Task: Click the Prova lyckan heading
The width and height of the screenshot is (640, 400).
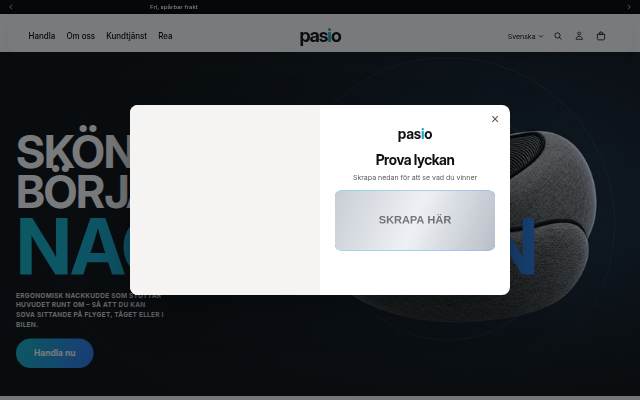Action: tap(415, 160)
